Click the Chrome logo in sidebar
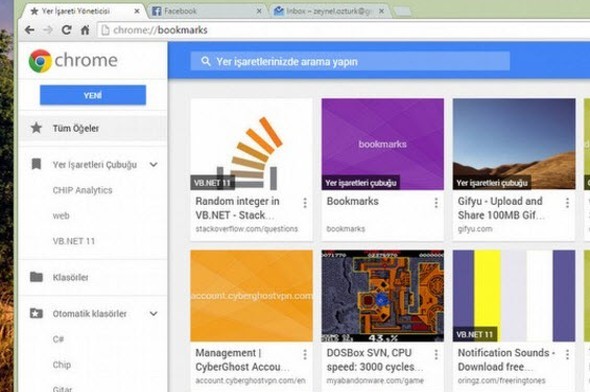The width and height of the screenshot is (590, 392). point(40,61)
